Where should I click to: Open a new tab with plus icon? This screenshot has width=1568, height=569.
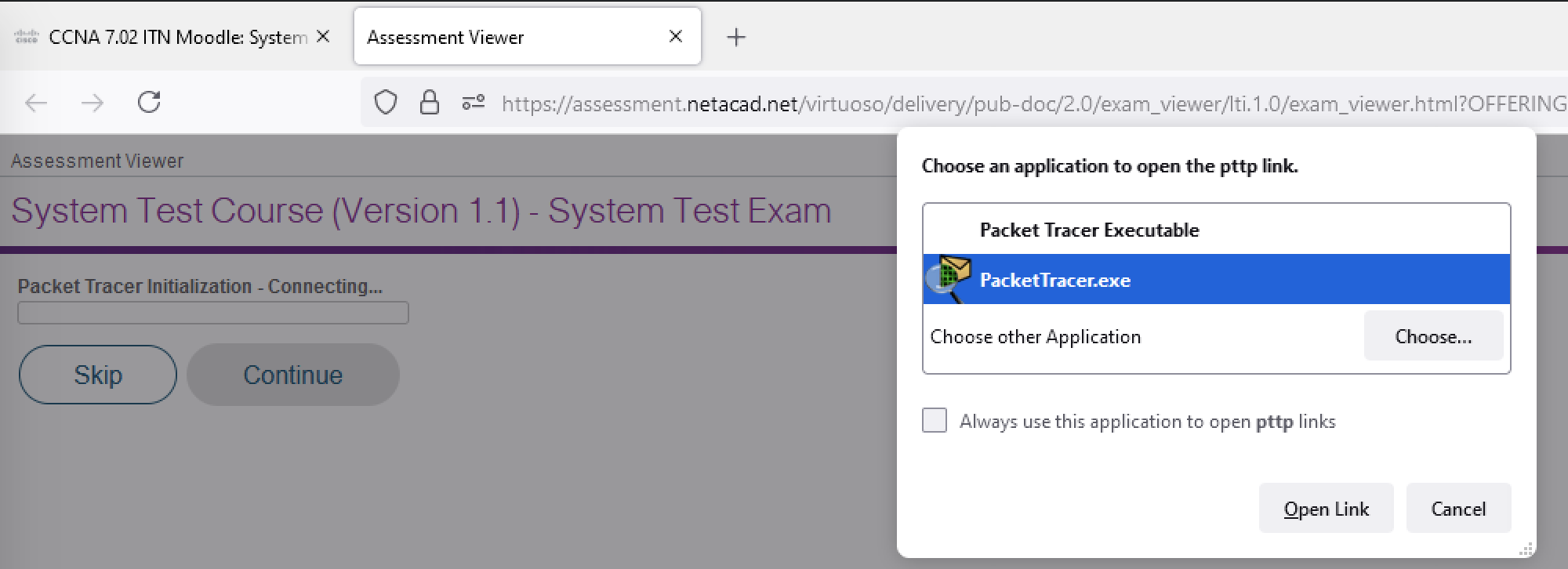[736, 37]
